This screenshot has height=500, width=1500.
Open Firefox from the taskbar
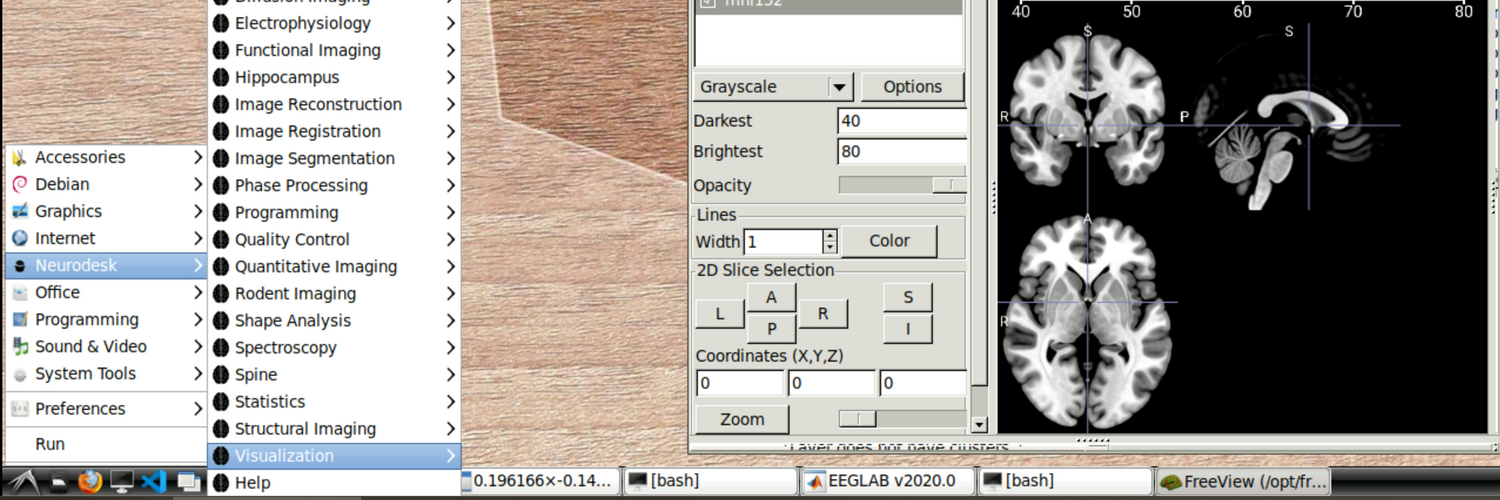[x=91, y=482]
